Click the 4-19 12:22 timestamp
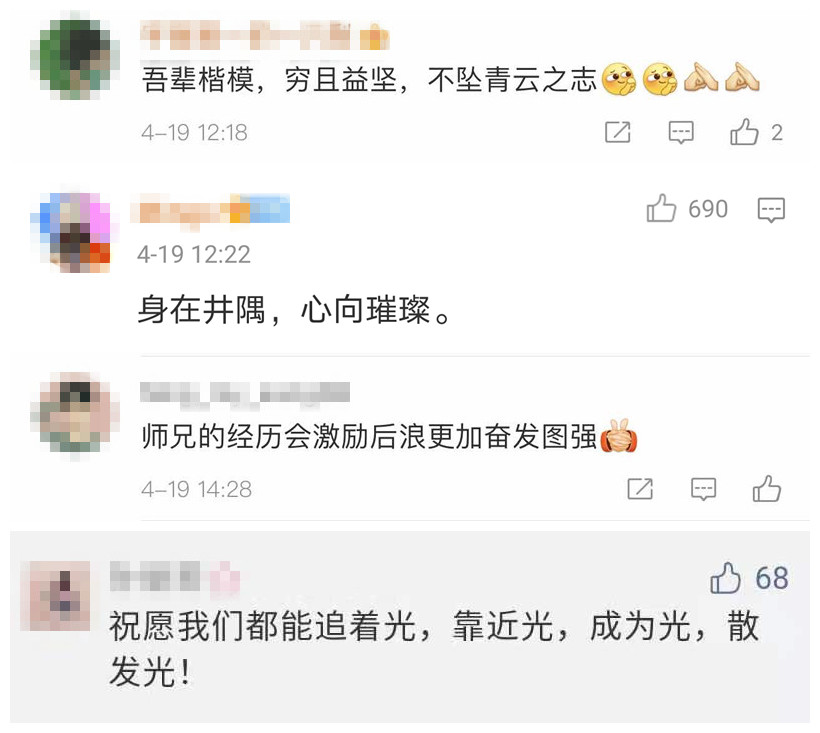 194,255
